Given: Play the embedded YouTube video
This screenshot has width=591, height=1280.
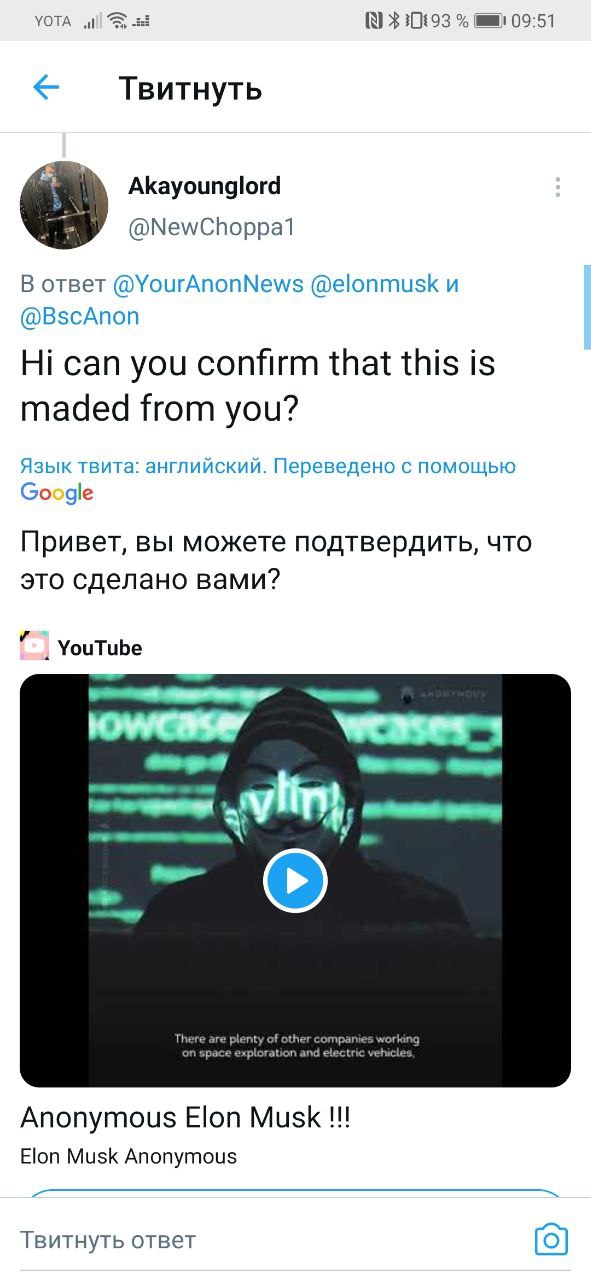Looking at the screenshot, I should tap(295, 880).
